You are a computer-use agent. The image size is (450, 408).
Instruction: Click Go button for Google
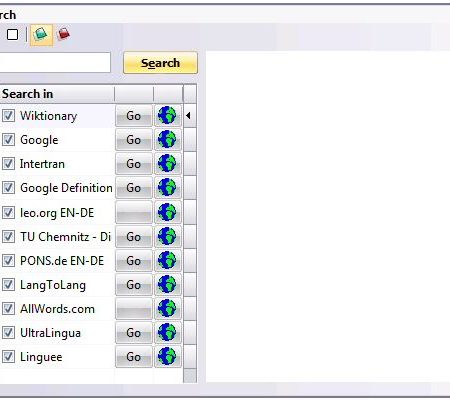pyautogui.click(x=134, y=140)
